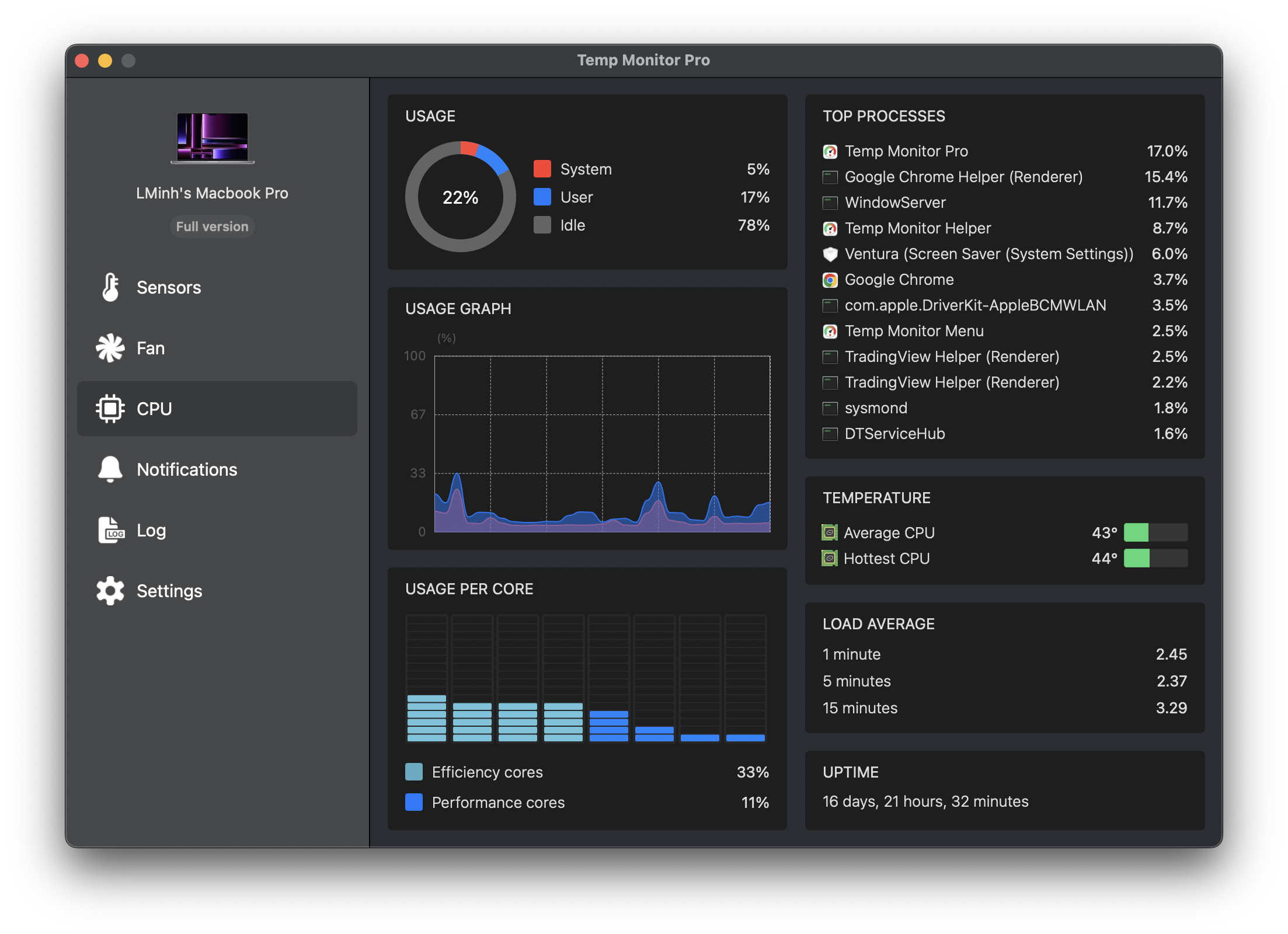Click the Google Chrome Helper (Renderer) row name
This screenshot has height=934, width=1288.
[964, 177]
